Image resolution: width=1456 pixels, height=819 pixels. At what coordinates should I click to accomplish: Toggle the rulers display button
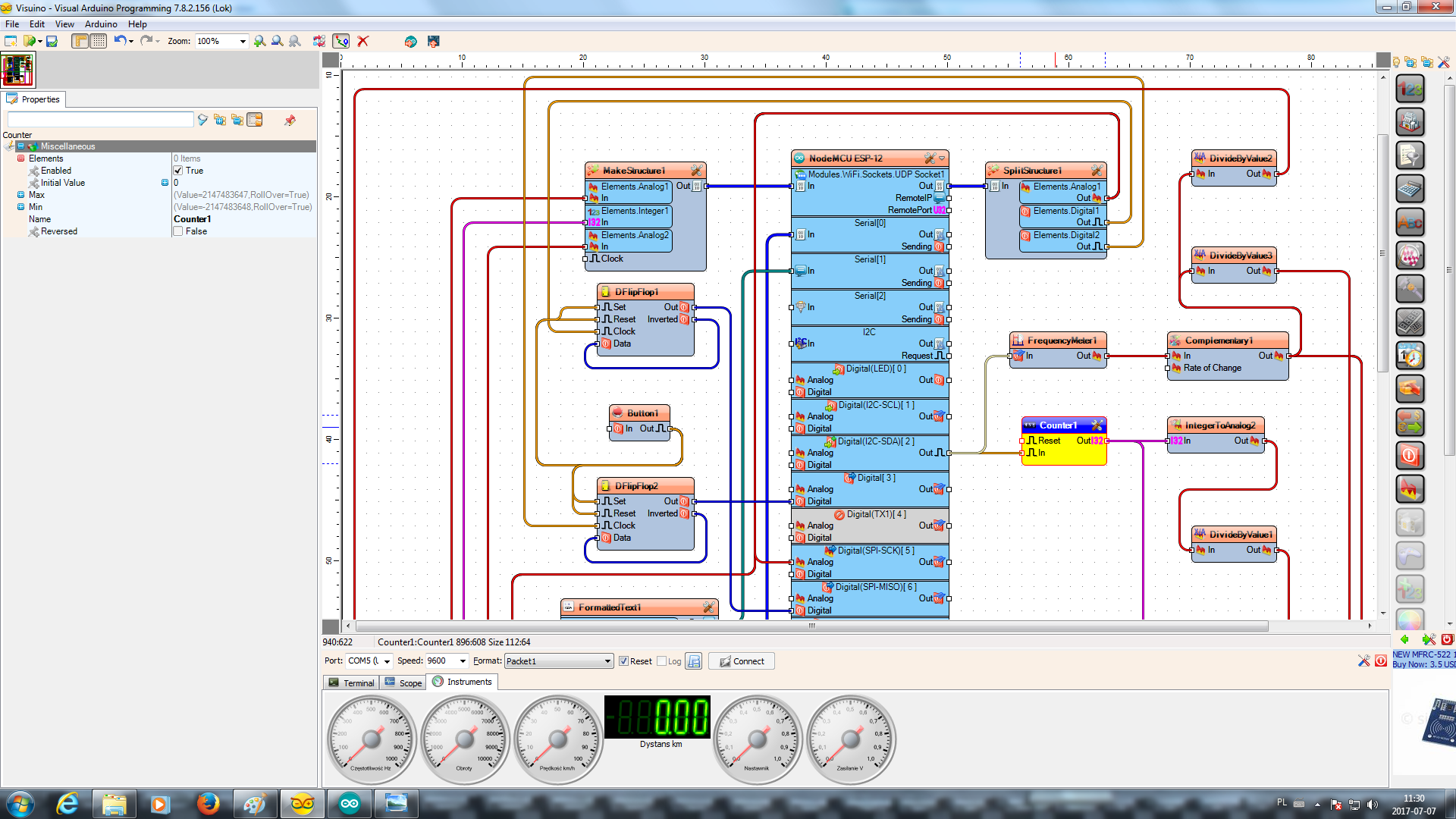tap(80, 41)
